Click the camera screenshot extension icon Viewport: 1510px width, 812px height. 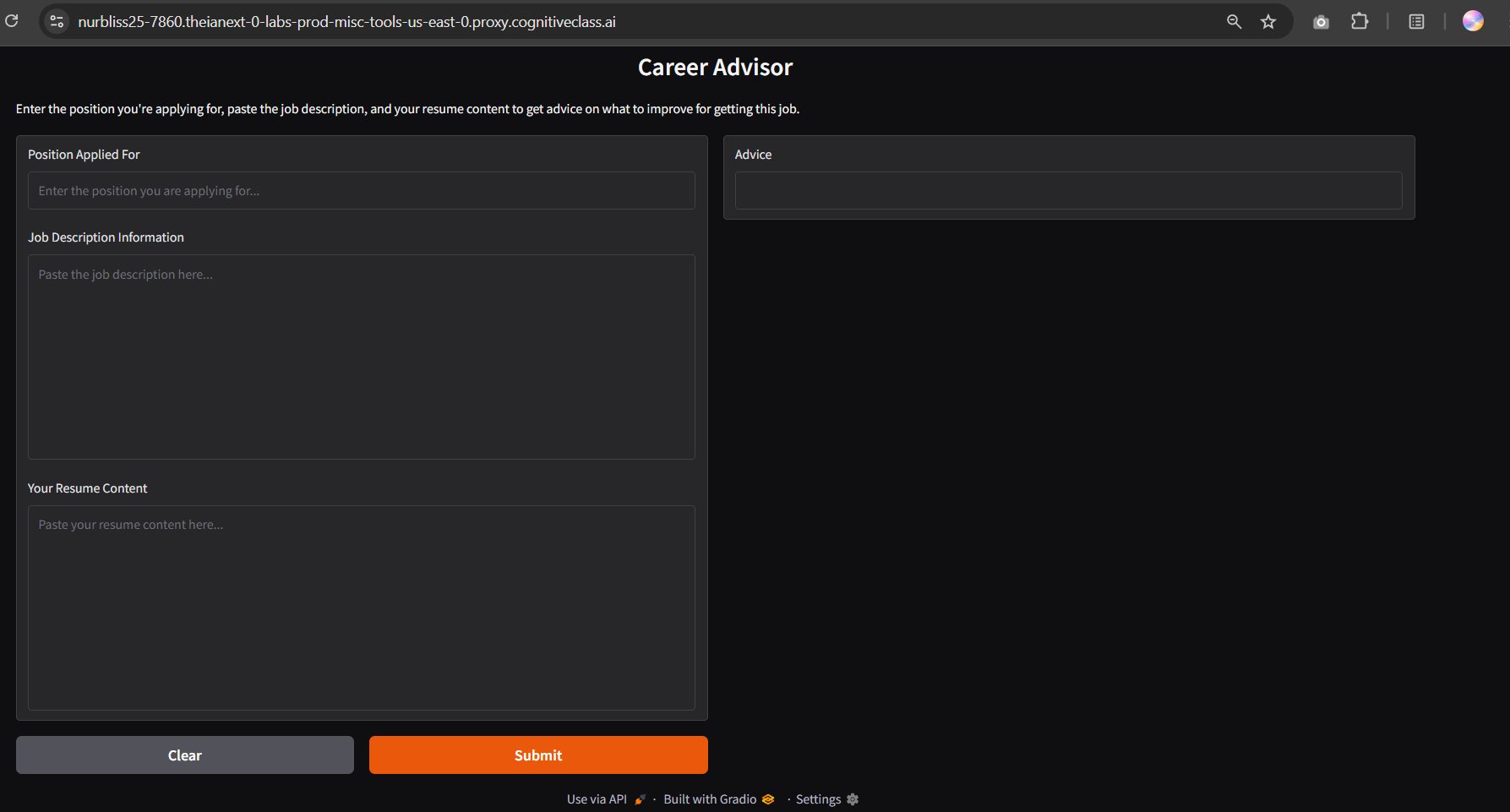tap(1321, 22)
